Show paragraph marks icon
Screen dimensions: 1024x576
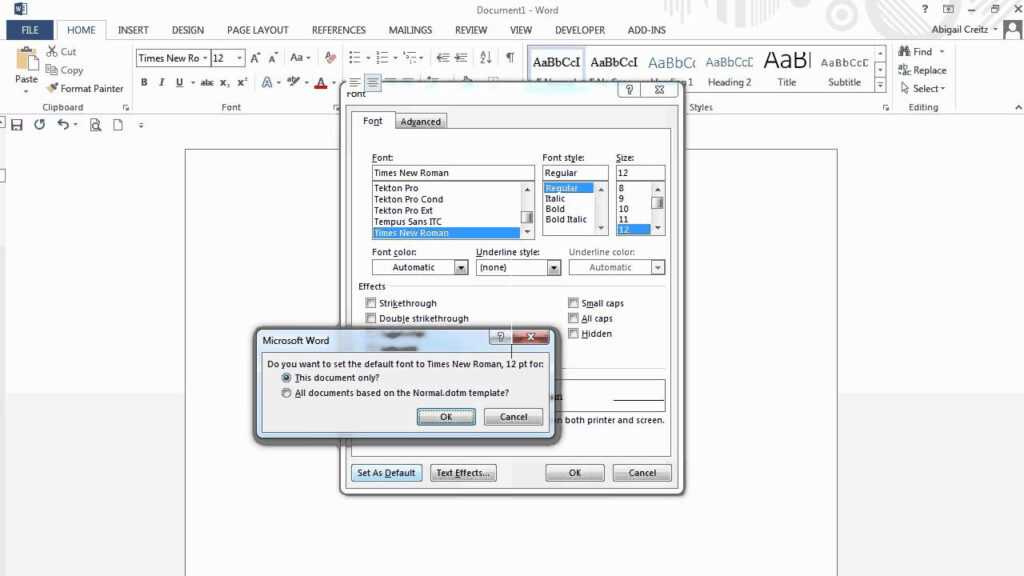[510, 57]
